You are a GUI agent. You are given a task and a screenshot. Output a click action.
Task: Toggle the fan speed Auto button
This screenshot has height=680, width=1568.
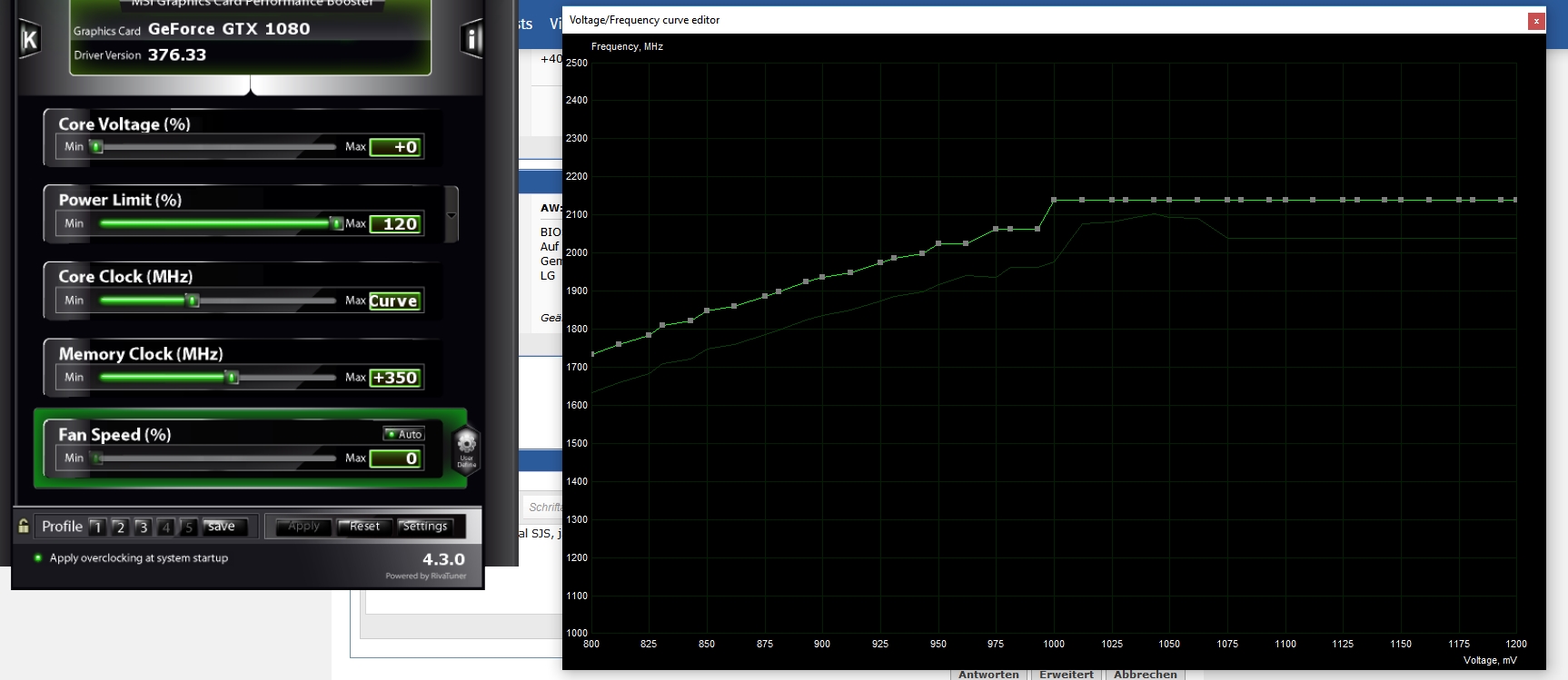403,434
